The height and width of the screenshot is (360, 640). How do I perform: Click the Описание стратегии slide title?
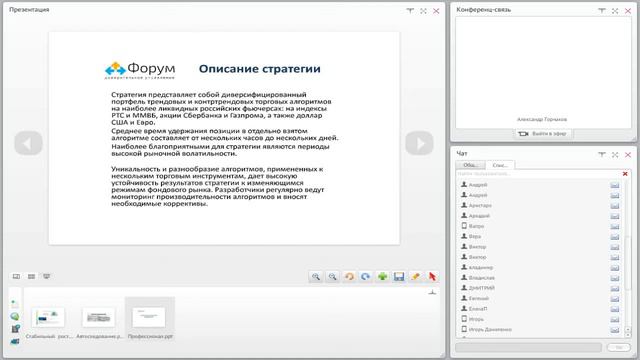pyautogui.click(x=260, y=69)
